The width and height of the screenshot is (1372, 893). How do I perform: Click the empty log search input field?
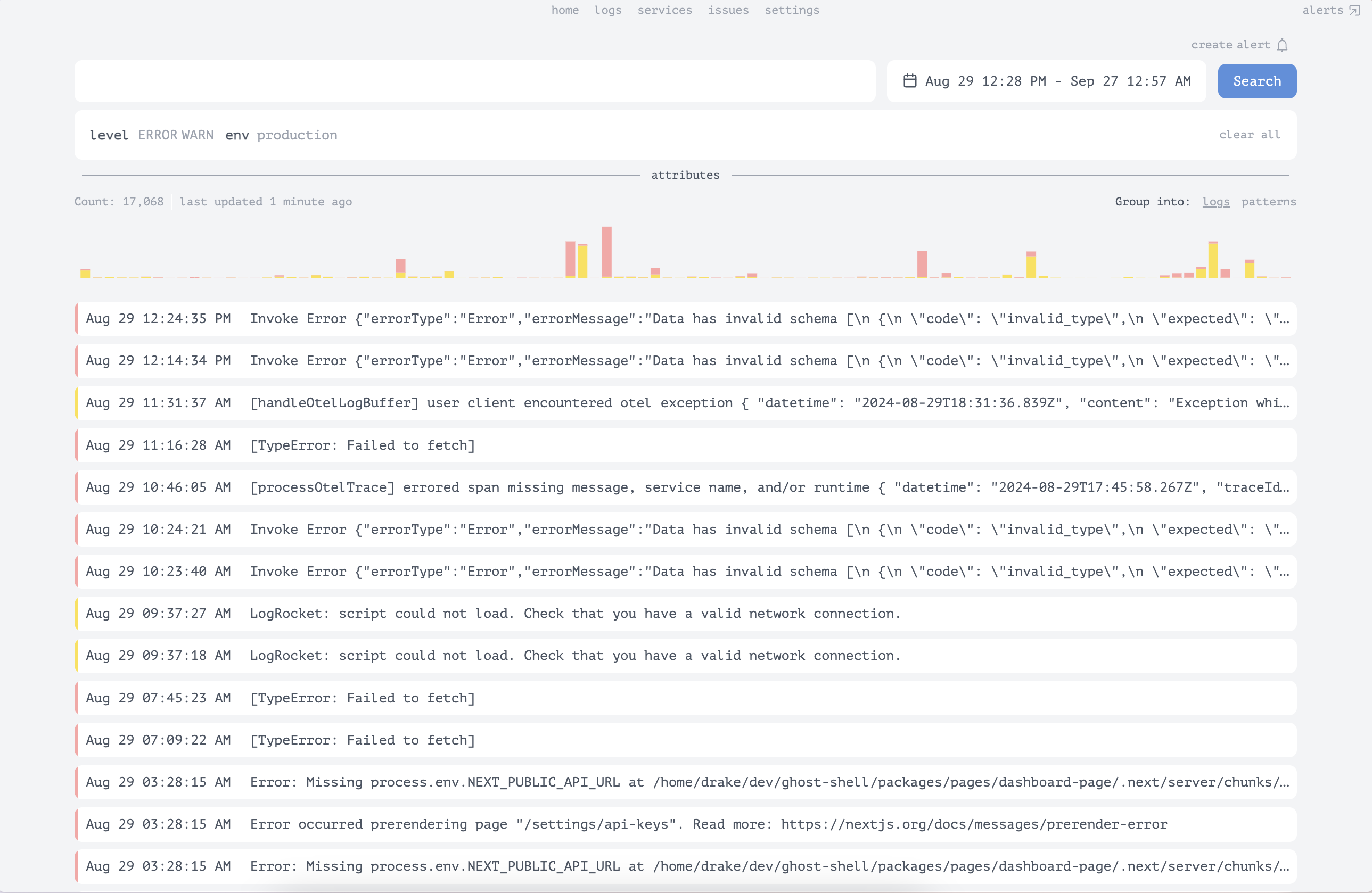coord(474,81)
